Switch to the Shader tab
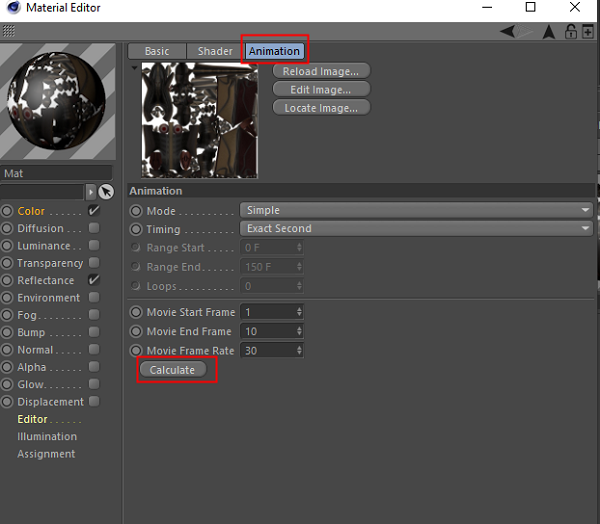The height and width of the screenshot is (524, 600). tap(214, 51)
